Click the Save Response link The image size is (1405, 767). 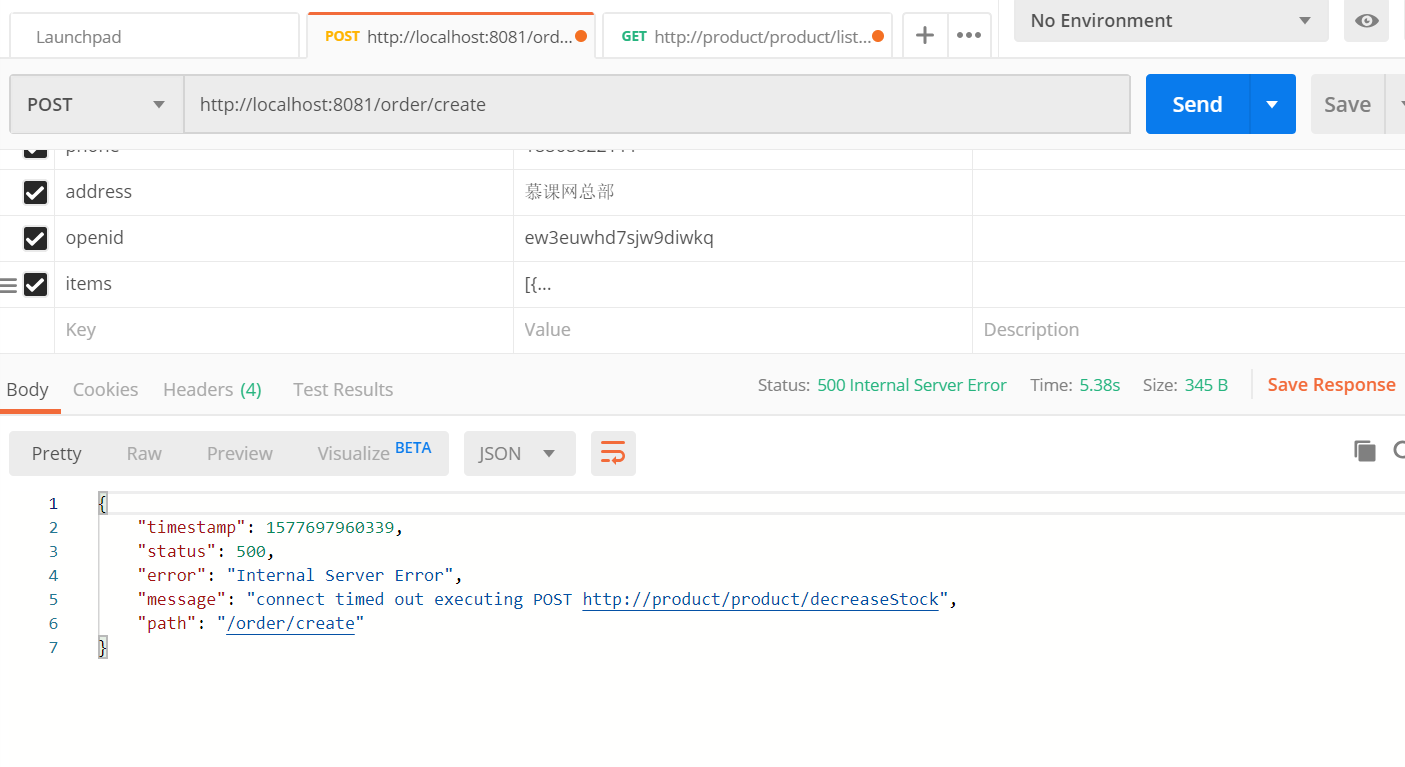(x=1331, y=385)
